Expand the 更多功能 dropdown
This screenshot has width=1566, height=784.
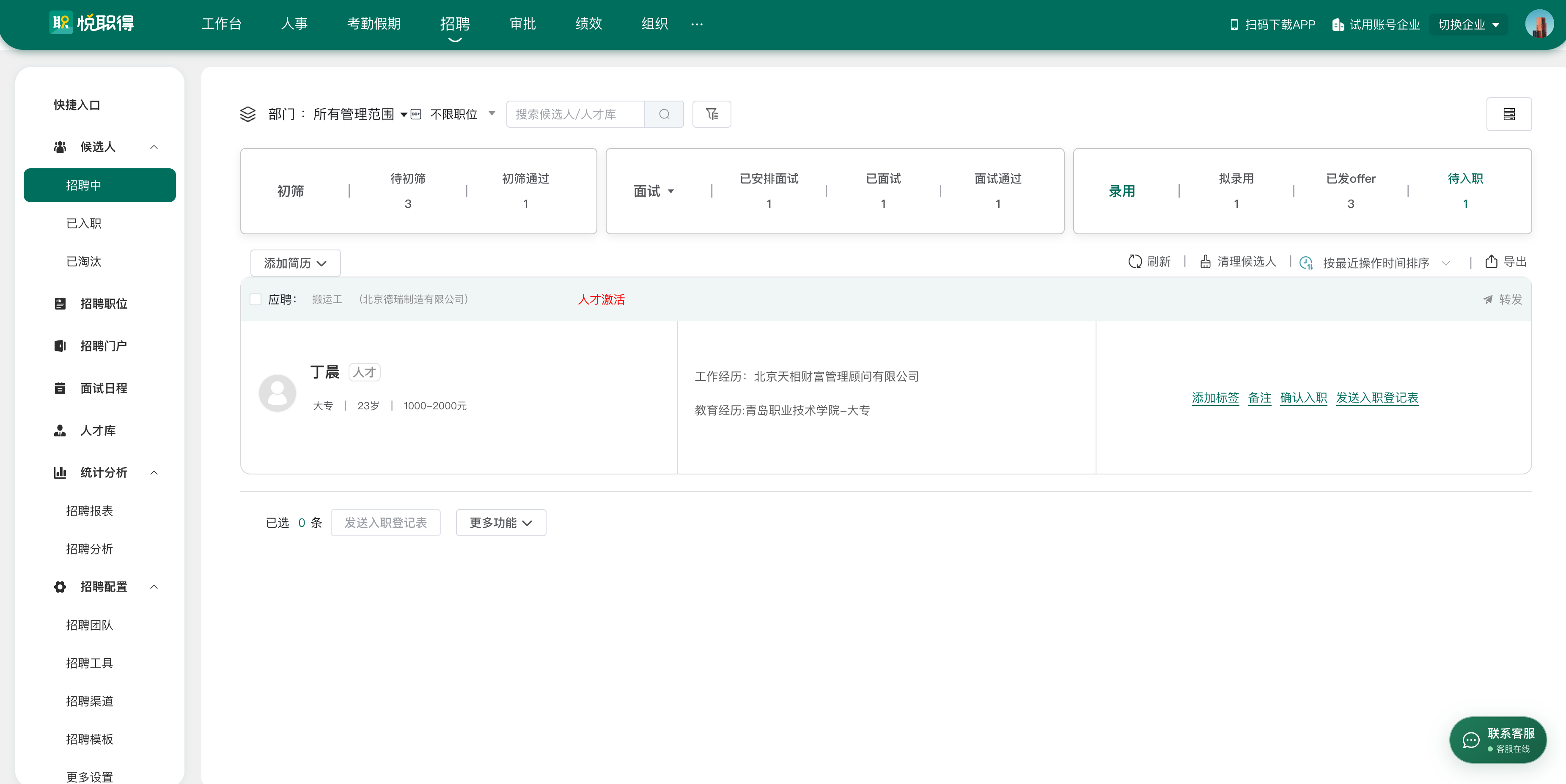(x=501, y=523)
